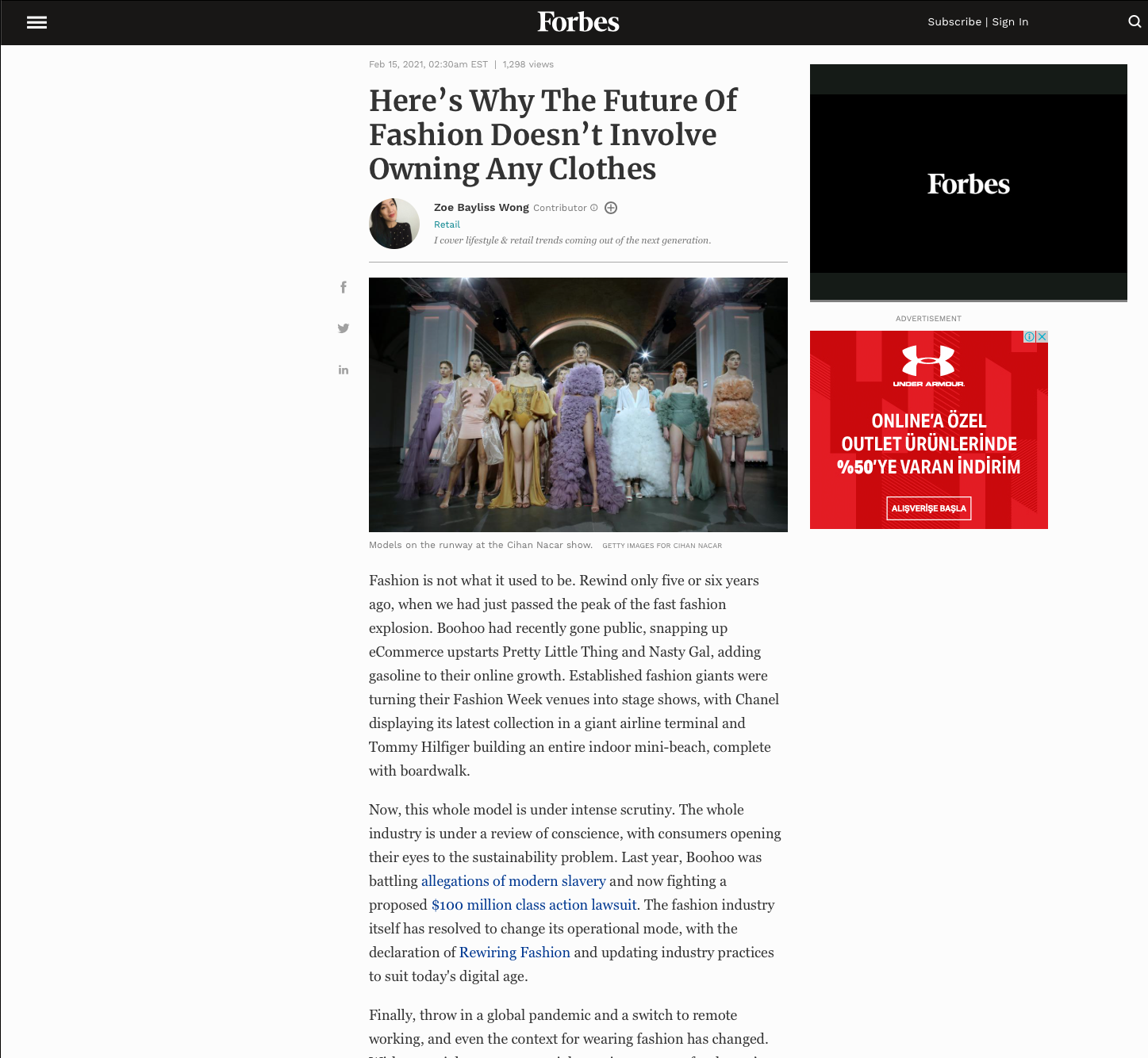Image resolution: width=1148 pixels, height=1058 pixels.
Task: Click the search magnifier icon
Action: pyautogui.click(x=1135, y=21)
